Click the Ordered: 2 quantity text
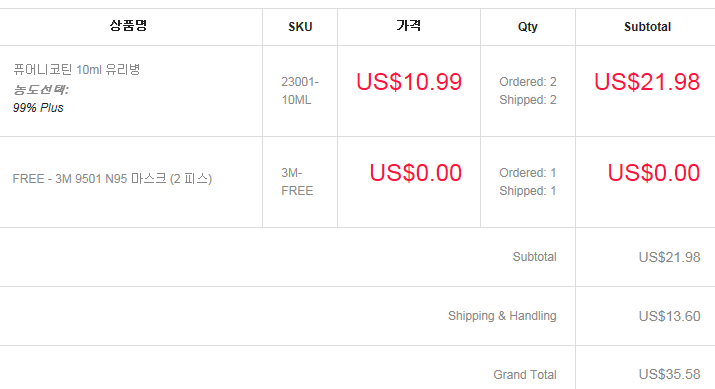 [528, 82]
